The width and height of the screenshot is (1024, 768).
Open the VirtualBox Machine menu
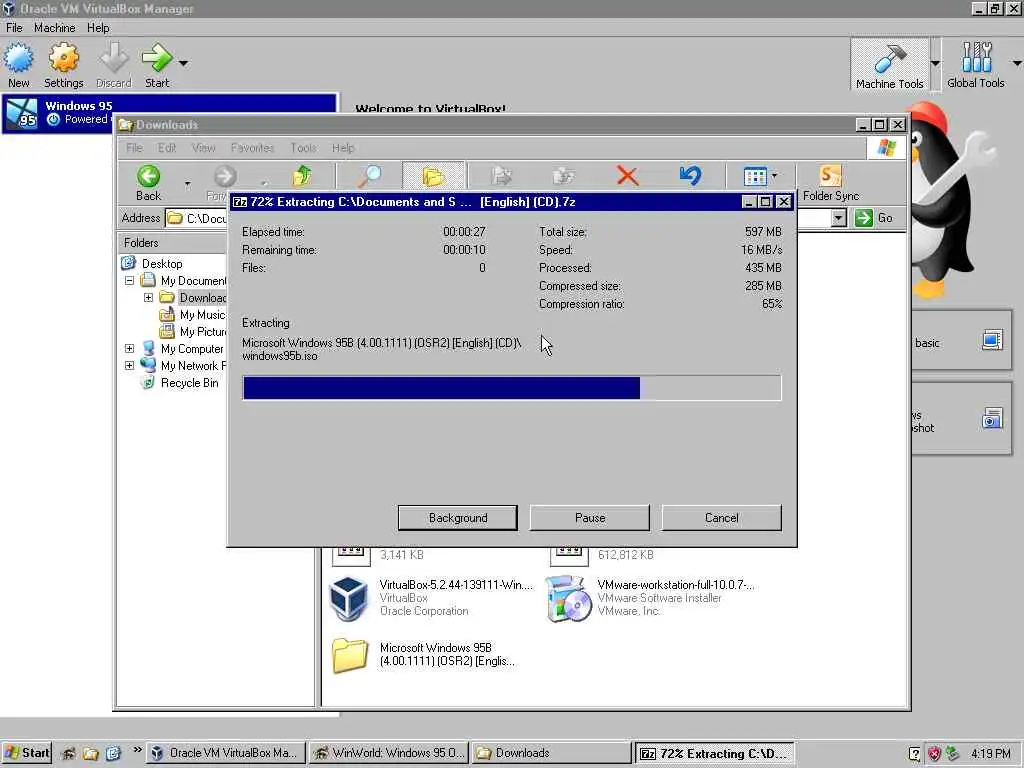pyautogui.click(x=54, y=27)
